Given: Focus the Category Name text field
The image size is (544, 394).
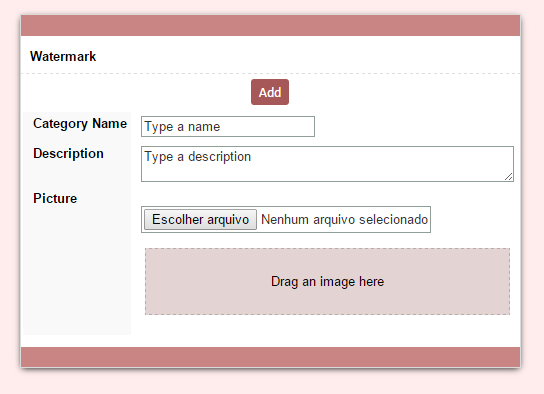Looking at the screenshot, I should (228, 127).
